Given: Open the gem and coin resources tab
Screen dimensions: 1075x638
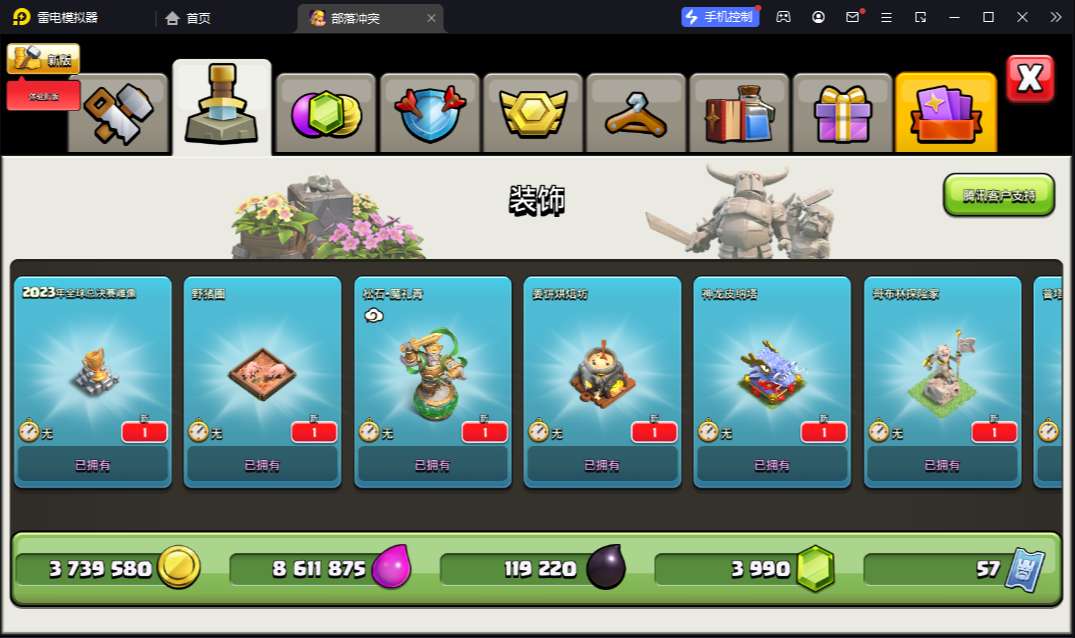Looking at the screenshot, I should 326,113.
